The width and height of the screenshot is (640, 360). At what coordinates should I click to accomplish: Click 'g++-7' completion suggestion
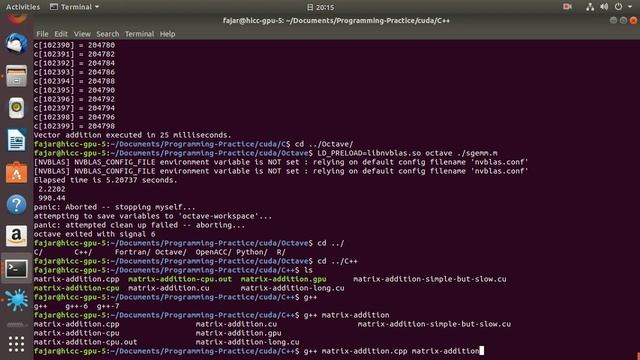tap(108, 306)
